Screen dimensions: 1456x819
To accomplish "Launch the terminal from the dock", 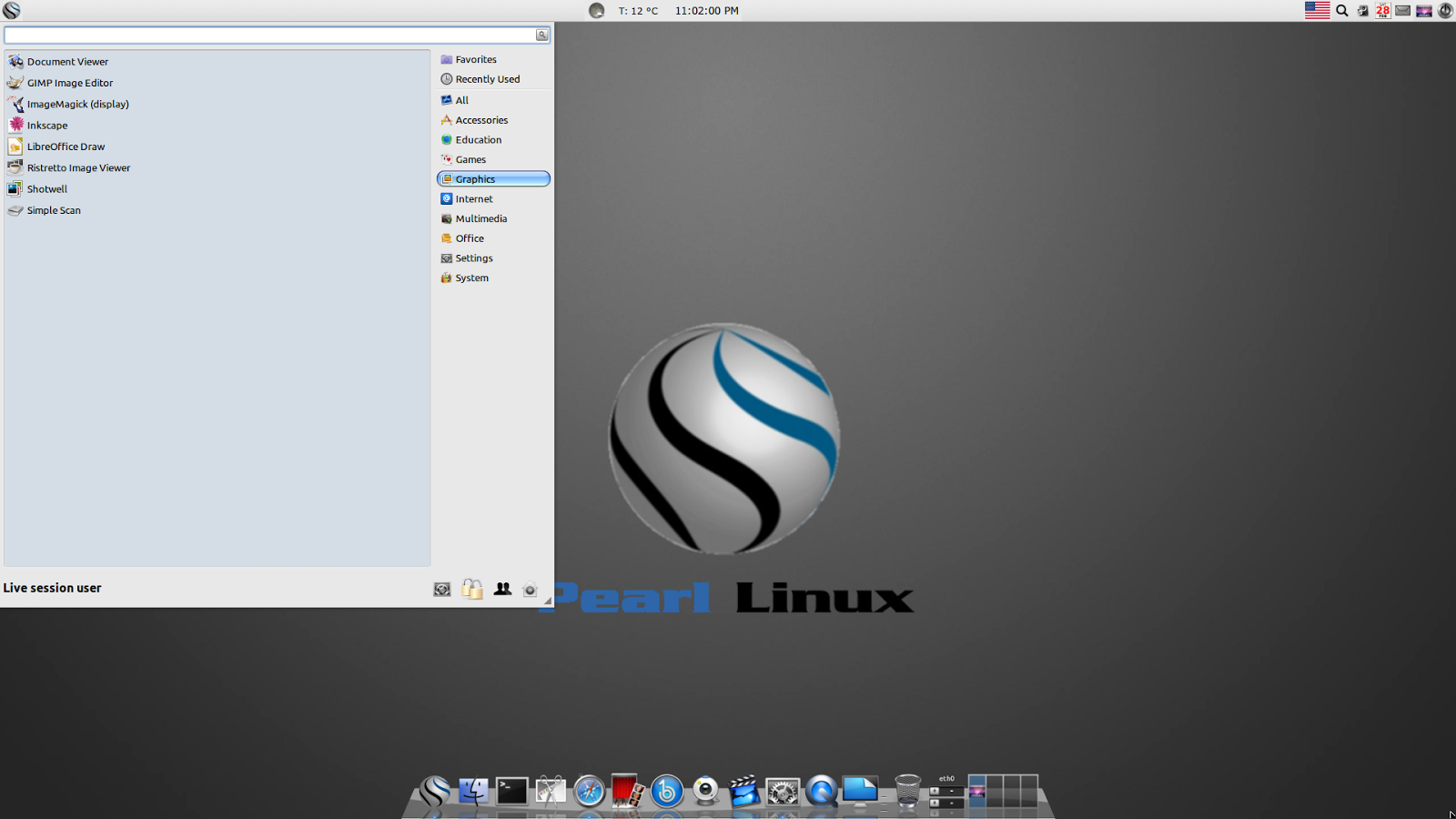I will pyautogui.click(x=511, y=791).
